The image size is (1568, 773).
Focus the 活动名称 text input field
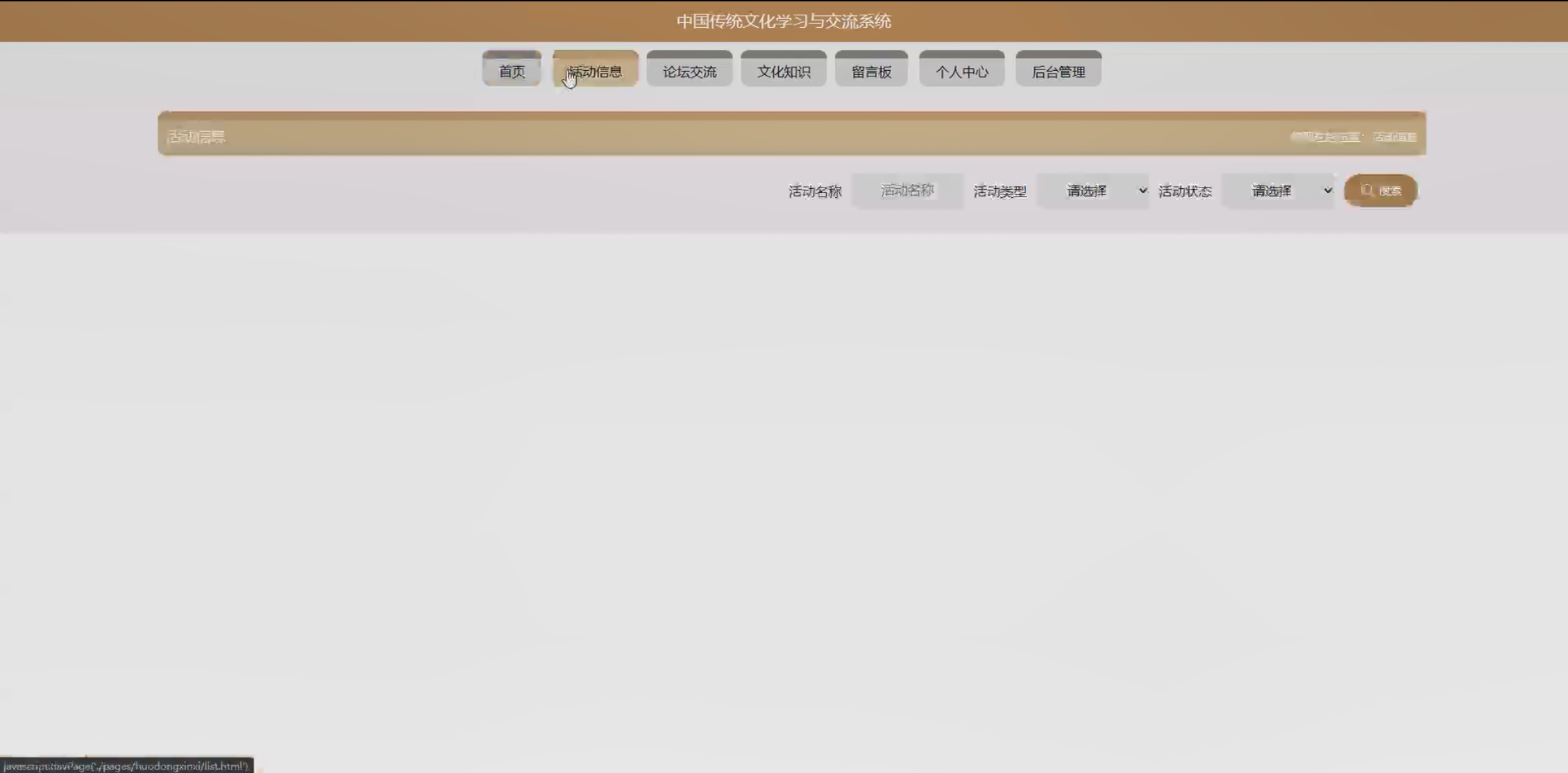click(x=907, y=191)
